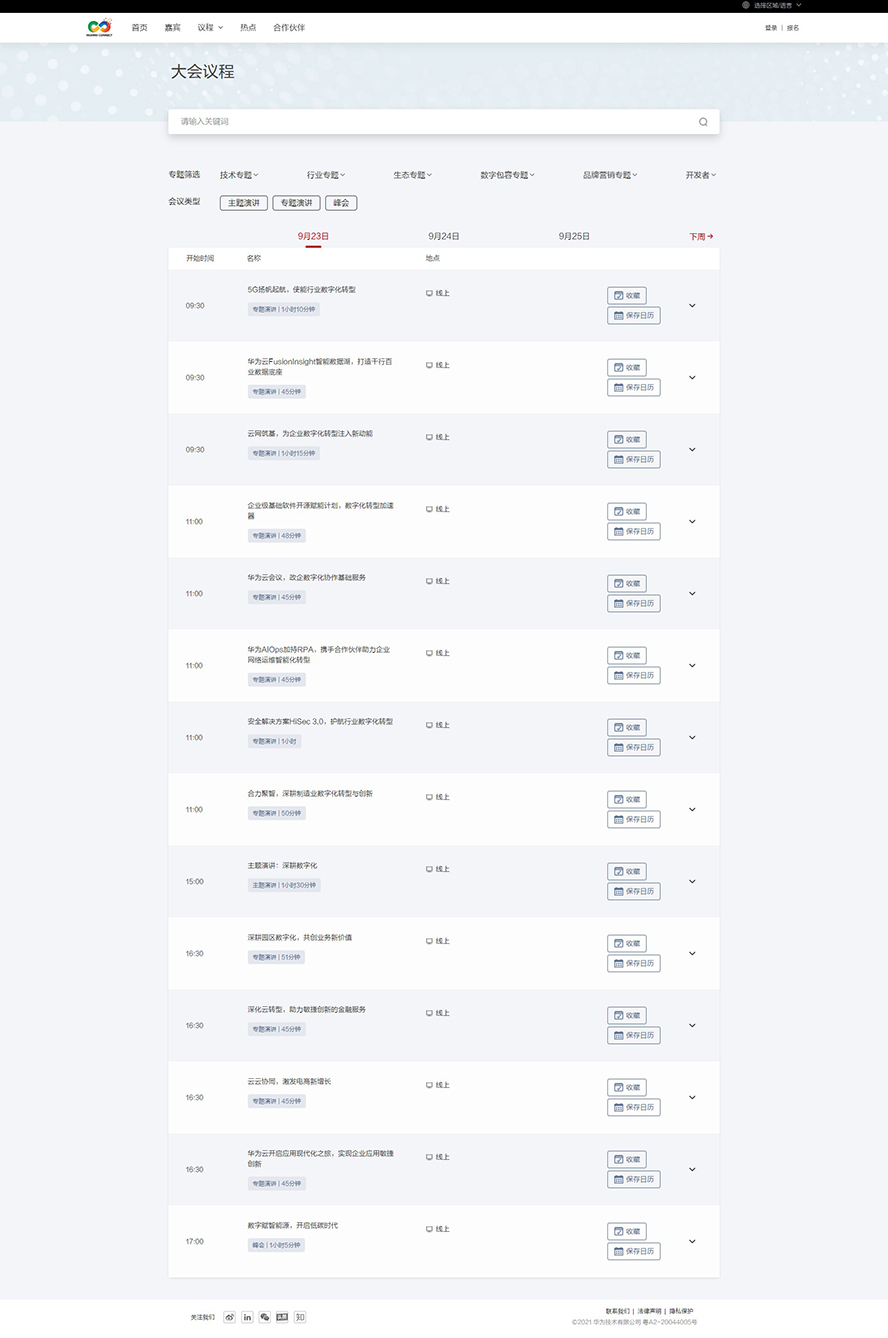Image resolution: width=888 pixels, height=1338 pixels.
Task: Open the 技术专题 filter dropdown
Action: [x=239, y=175]
